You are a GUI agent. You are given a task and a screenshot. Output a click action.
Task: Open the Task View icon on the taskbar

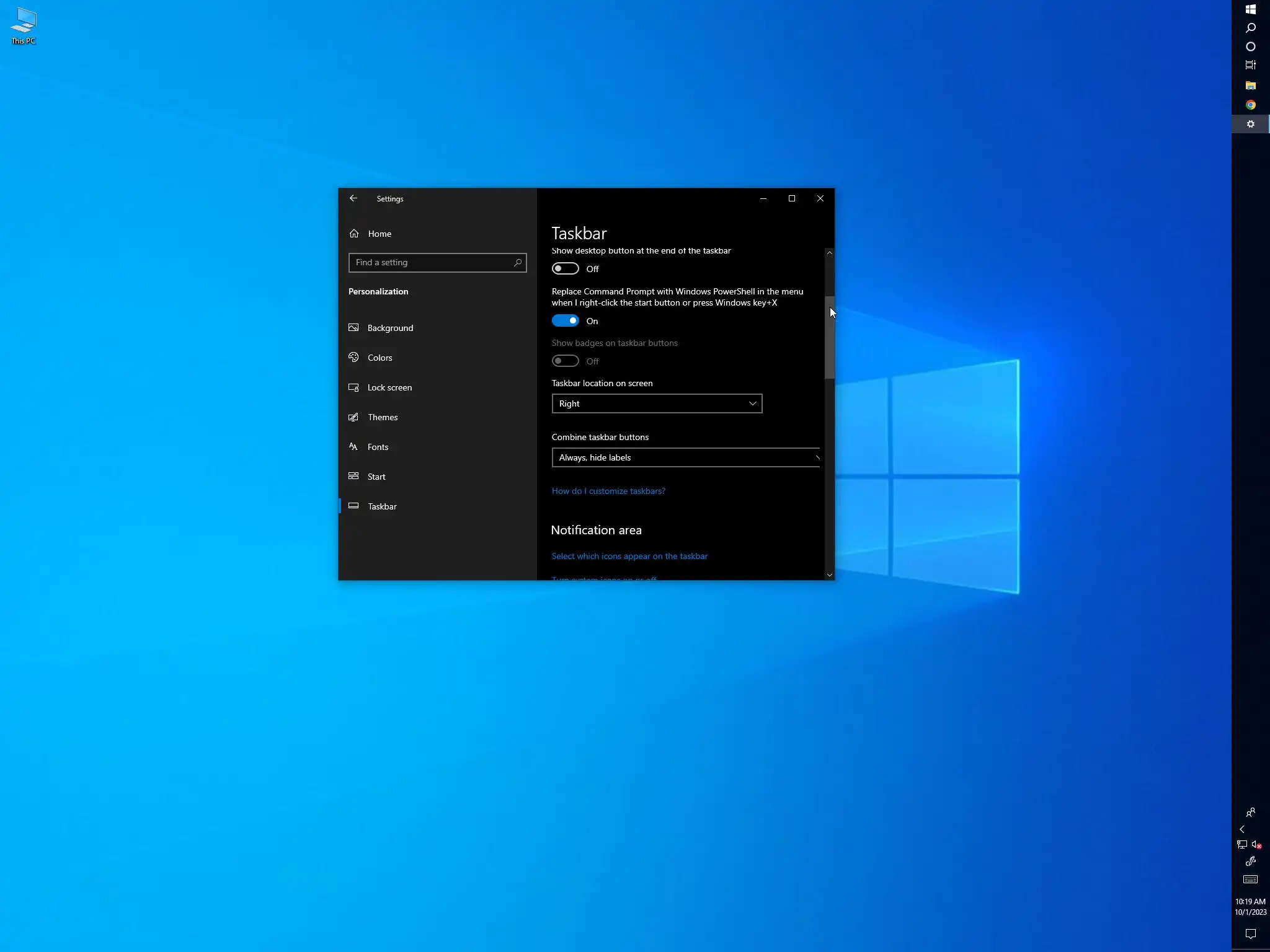point(1250,65)
